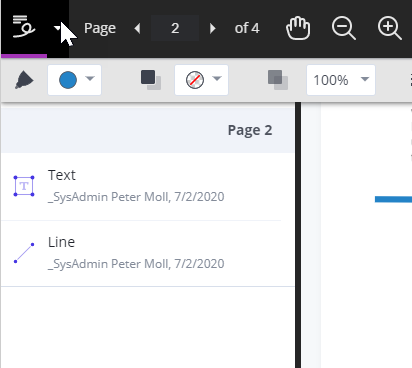
Task: Click the page number field showing 2
Action: [175, 28]
